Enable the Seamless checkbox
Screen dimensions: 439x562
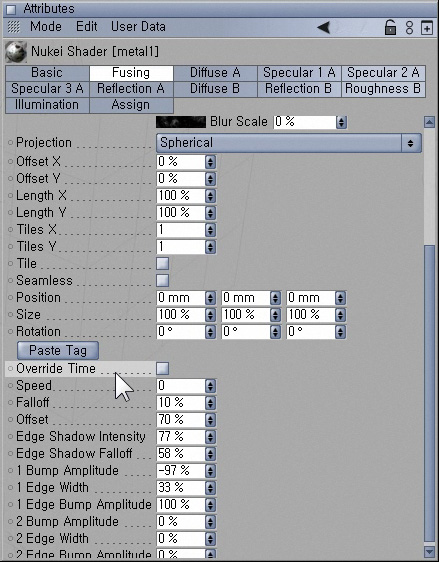point(163,280)
